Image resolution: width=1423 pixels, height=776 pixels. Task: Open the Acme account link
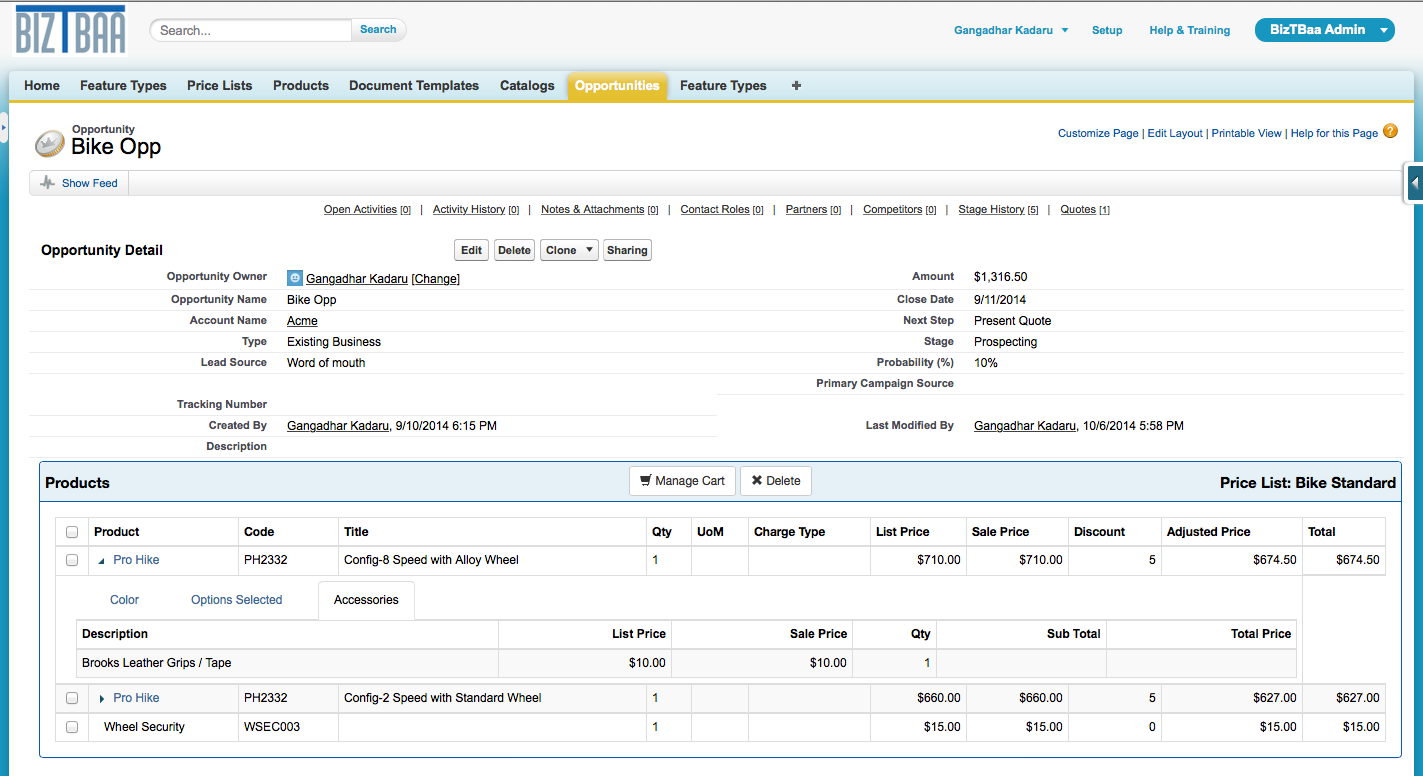point(302,321)
